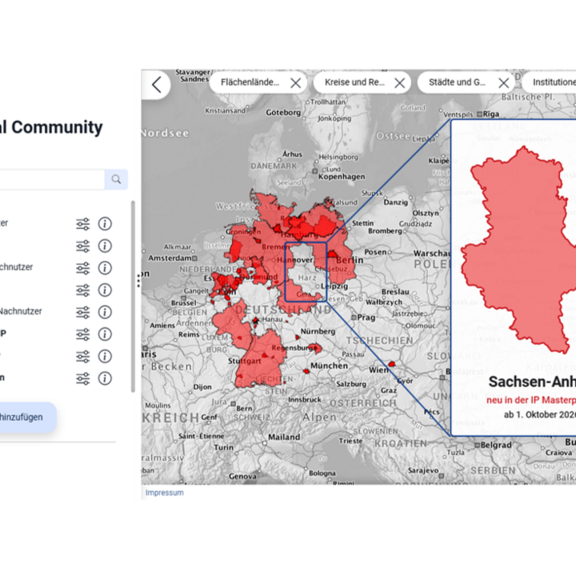Open filter settings for the 'P' layer row
The image size is (576, 576).
pyautogui.click(x=83, y=334)
